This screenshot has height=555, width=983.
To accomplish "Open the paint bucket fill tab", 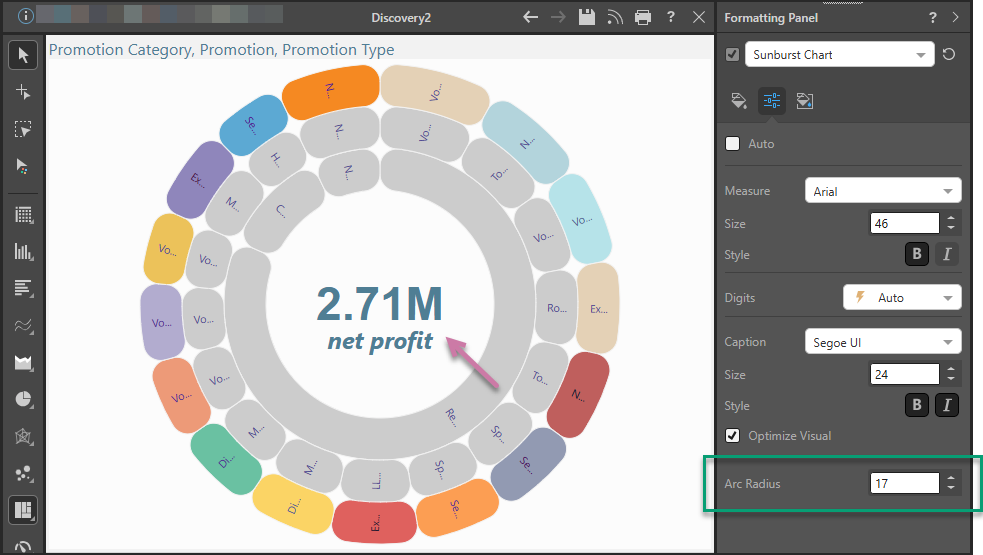I will [739, 100].
